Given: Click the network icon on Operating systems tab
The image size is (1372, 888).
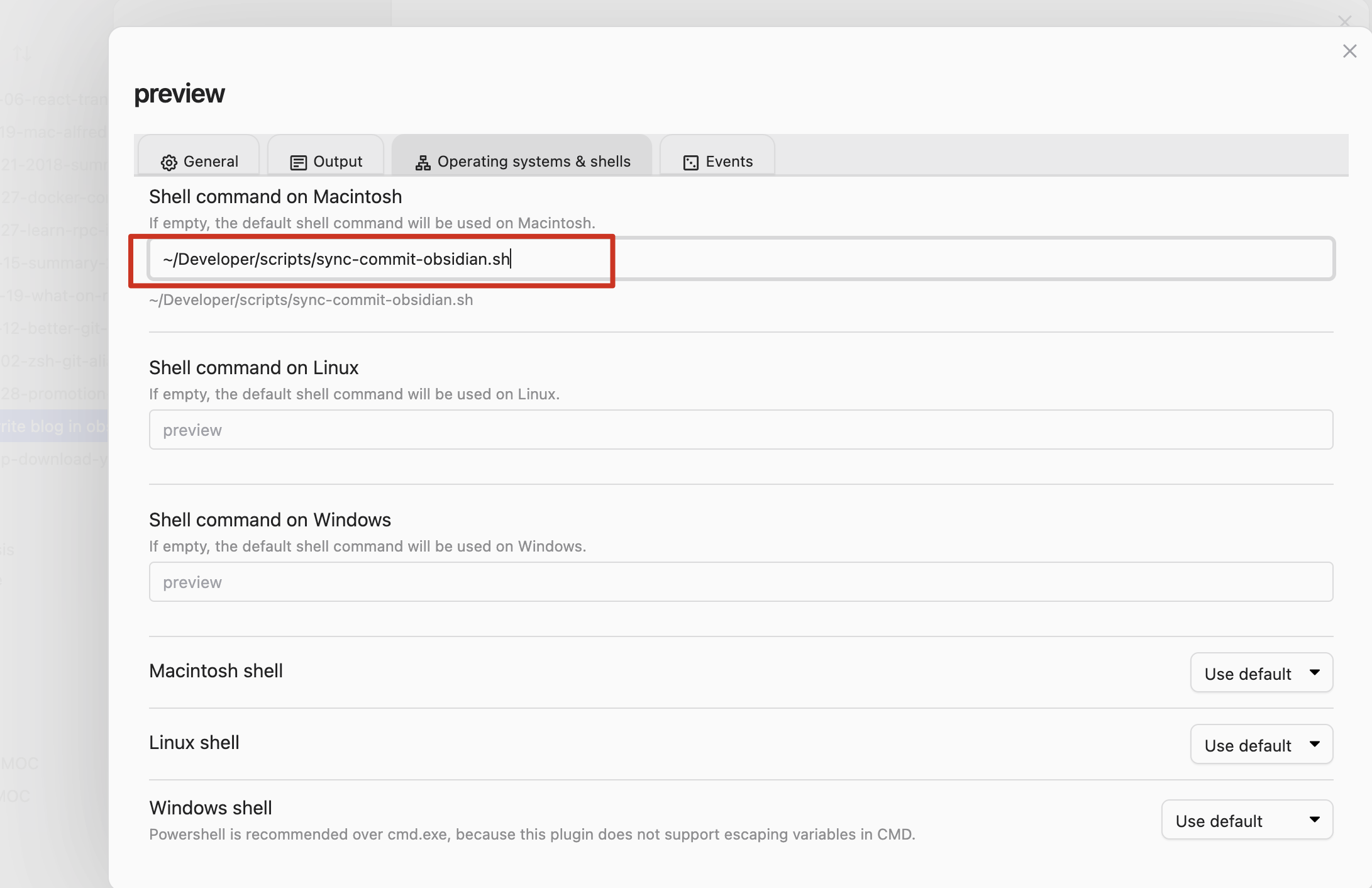Looking at the screenshot, I should [x=423, y=162].
